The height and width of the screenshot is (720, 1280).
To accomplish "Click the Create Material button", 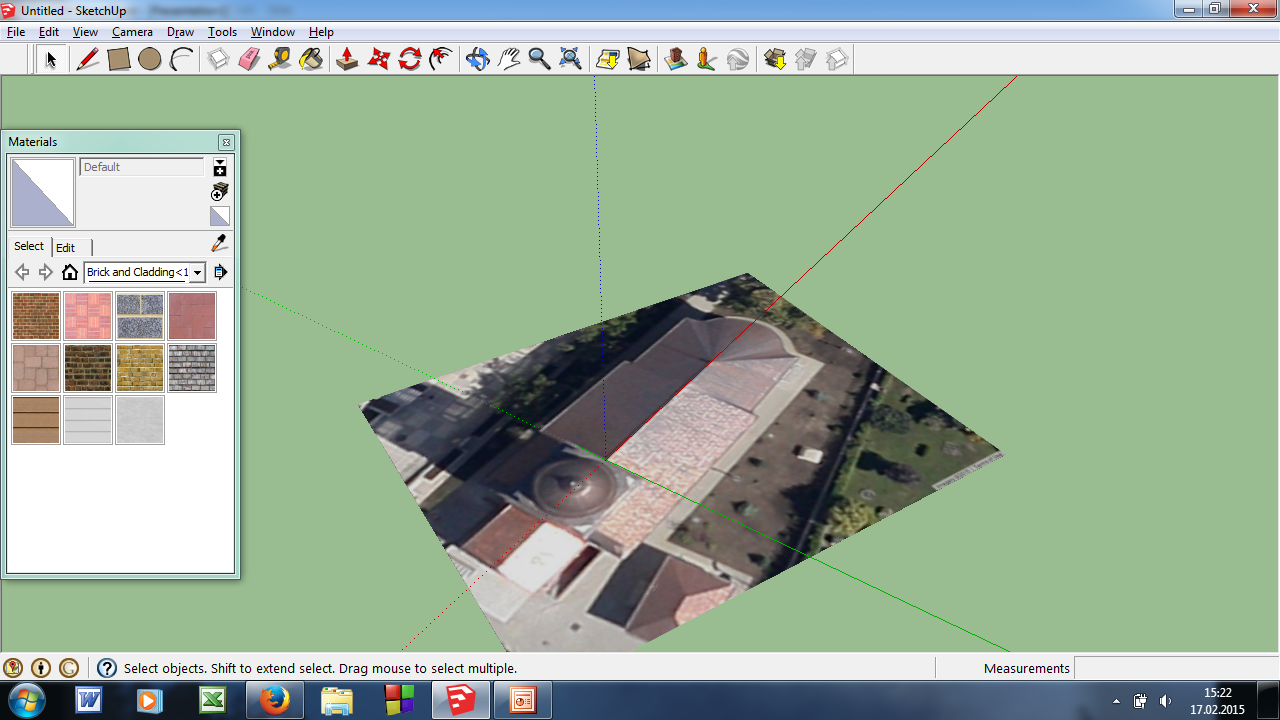I will point(220,191).
